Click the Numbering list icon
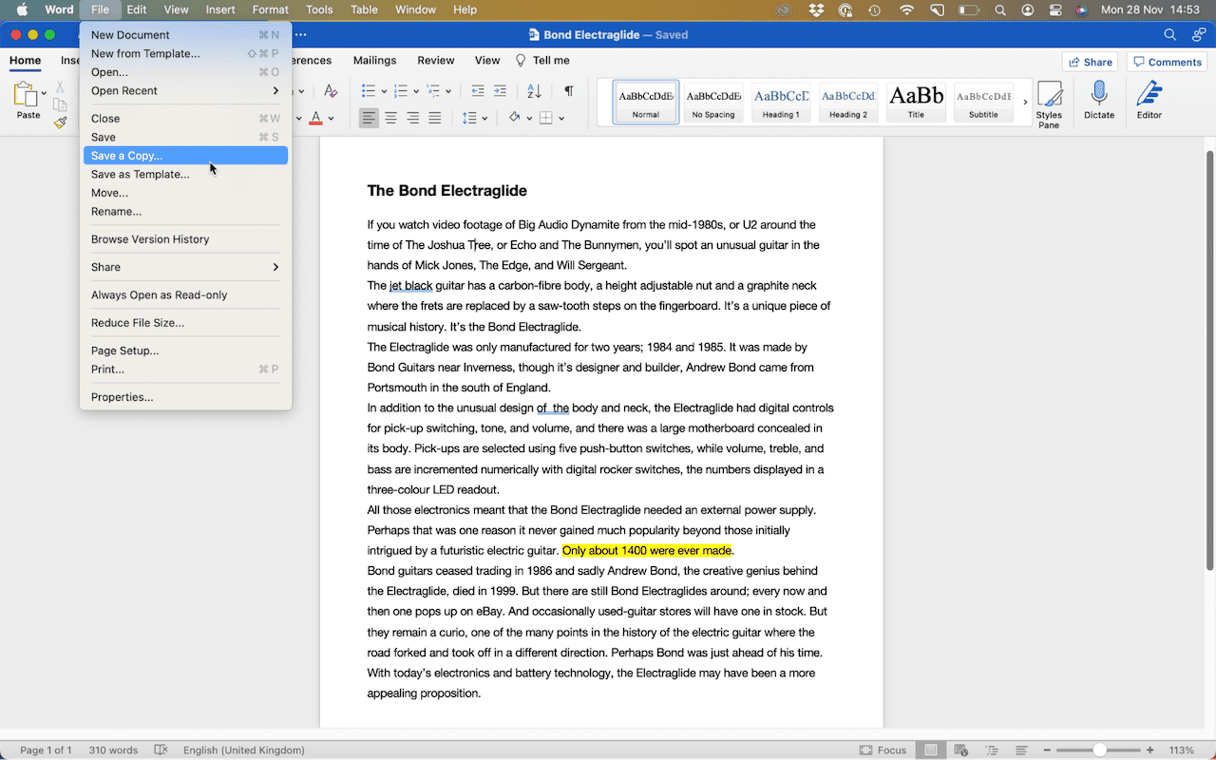Viewport: 1216px width, 760px height. pos(400,91)
